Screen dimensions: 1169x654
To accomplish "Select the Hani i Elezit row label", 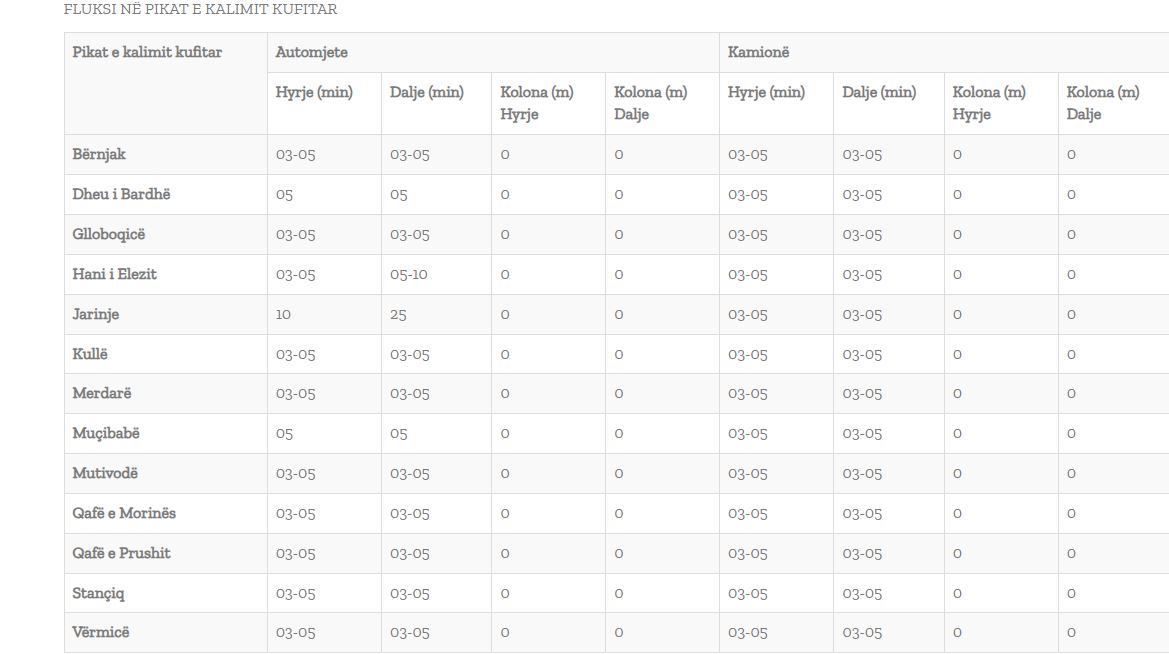I will tap(115, 274).
